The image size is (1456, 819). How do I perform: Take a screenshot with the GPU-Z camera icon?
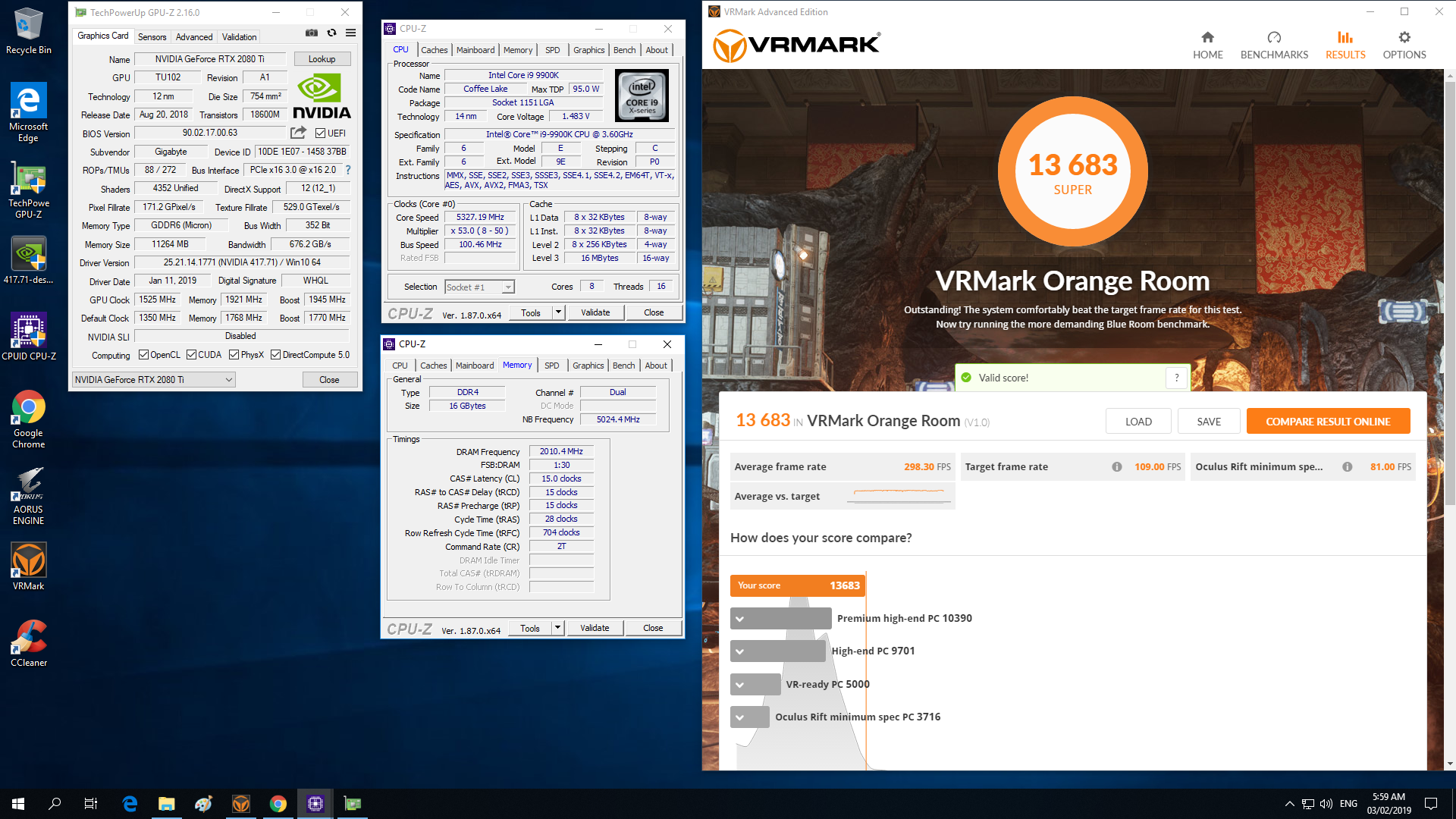[x=312, y=33]
